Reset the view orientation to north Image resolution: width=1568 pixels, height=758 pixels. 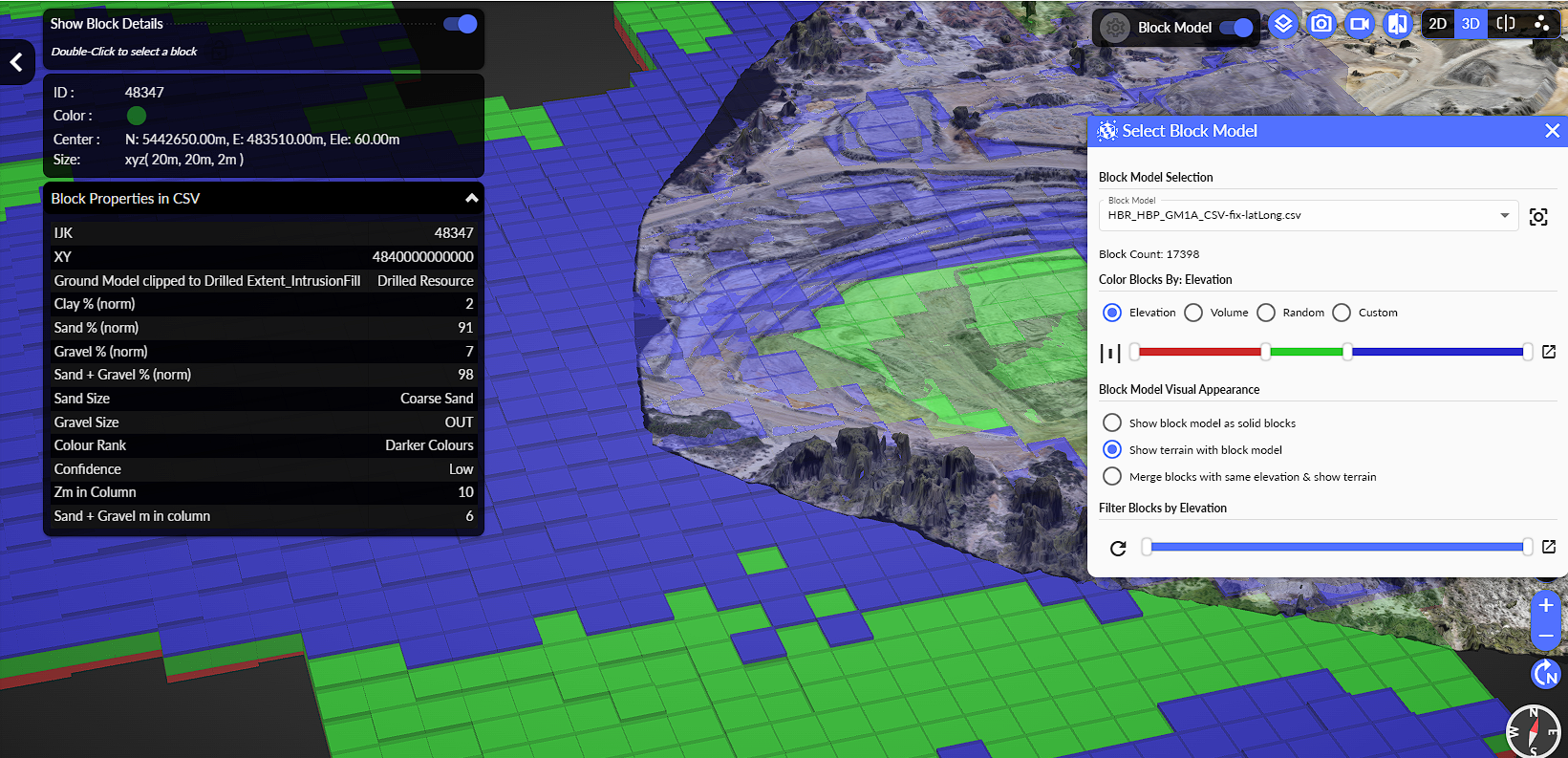point(1546,674)
